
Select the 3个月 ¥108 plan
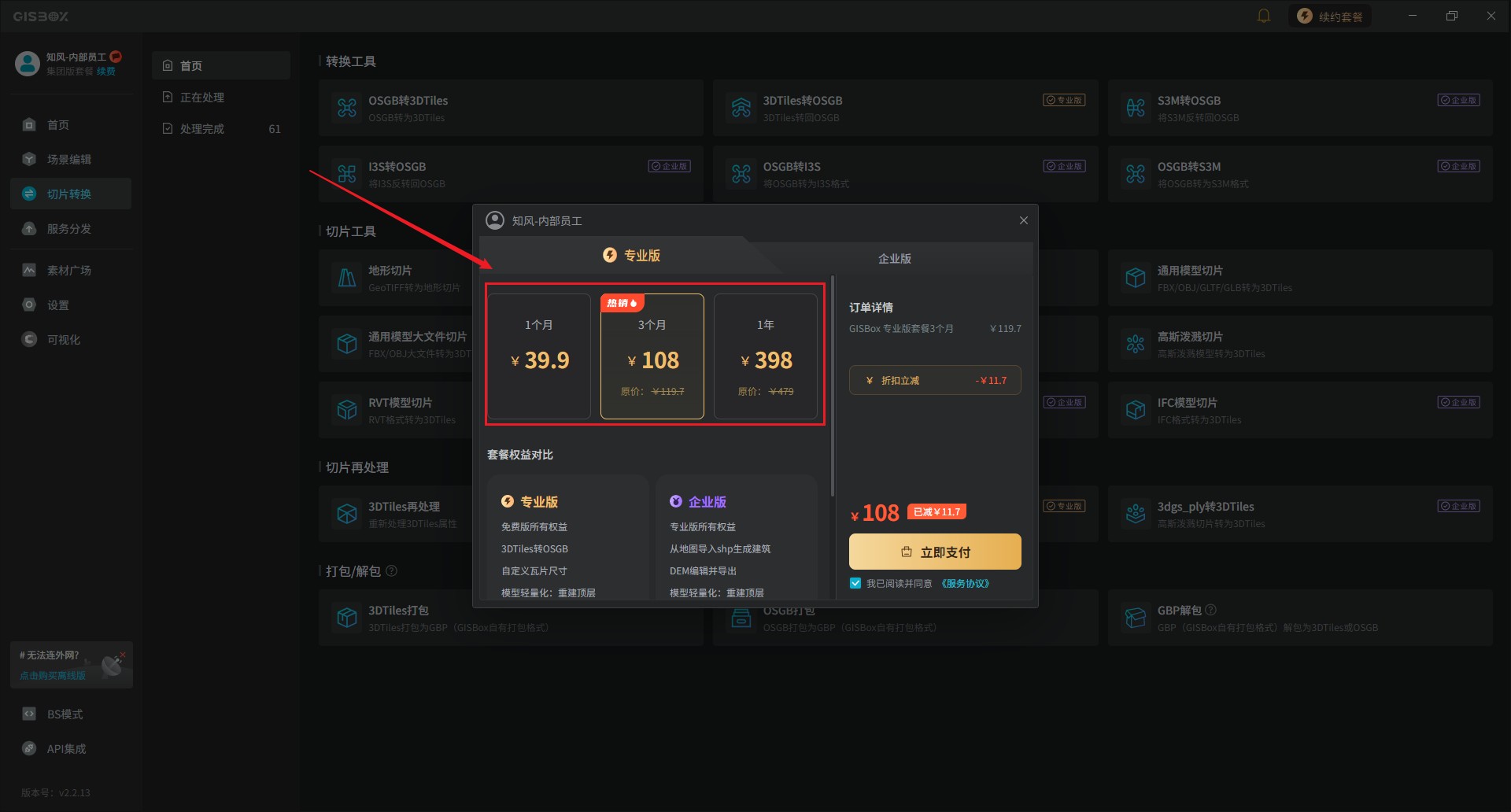click(652, 356)
